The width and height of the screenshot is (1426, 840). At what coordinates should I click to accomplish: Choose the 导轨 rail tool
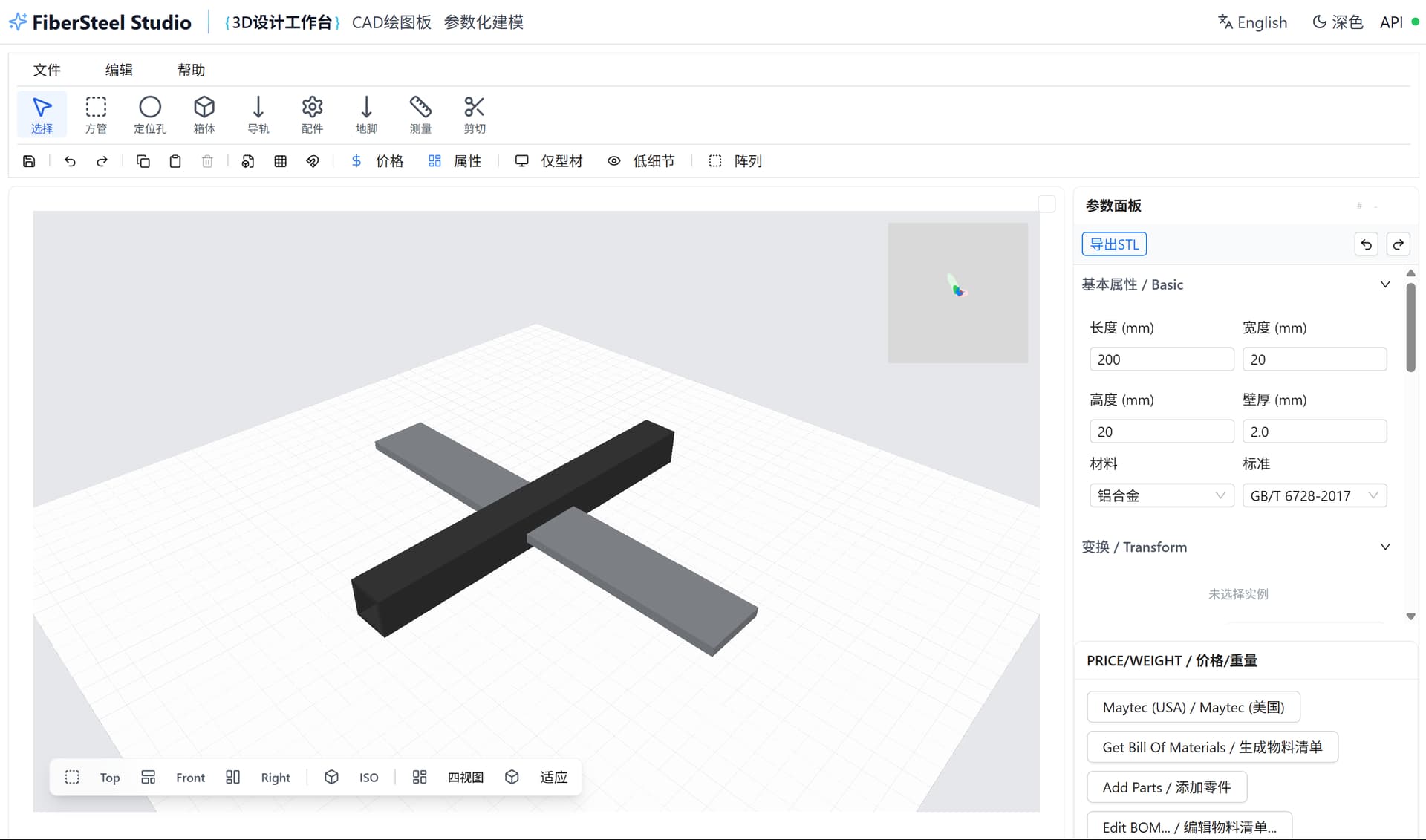[258, 114]
